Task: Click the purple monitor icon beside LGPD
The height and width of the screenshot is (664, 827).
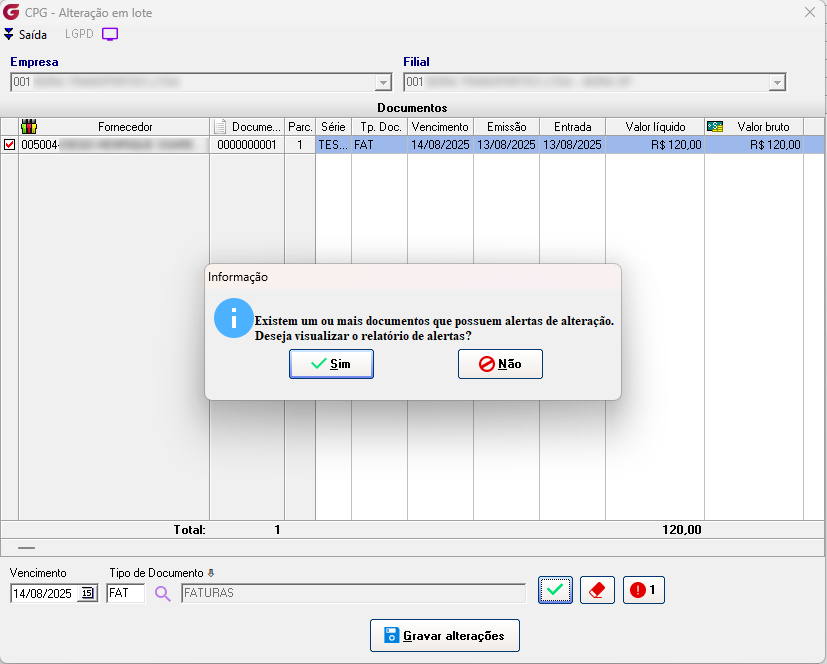Action: pos(110,34)
